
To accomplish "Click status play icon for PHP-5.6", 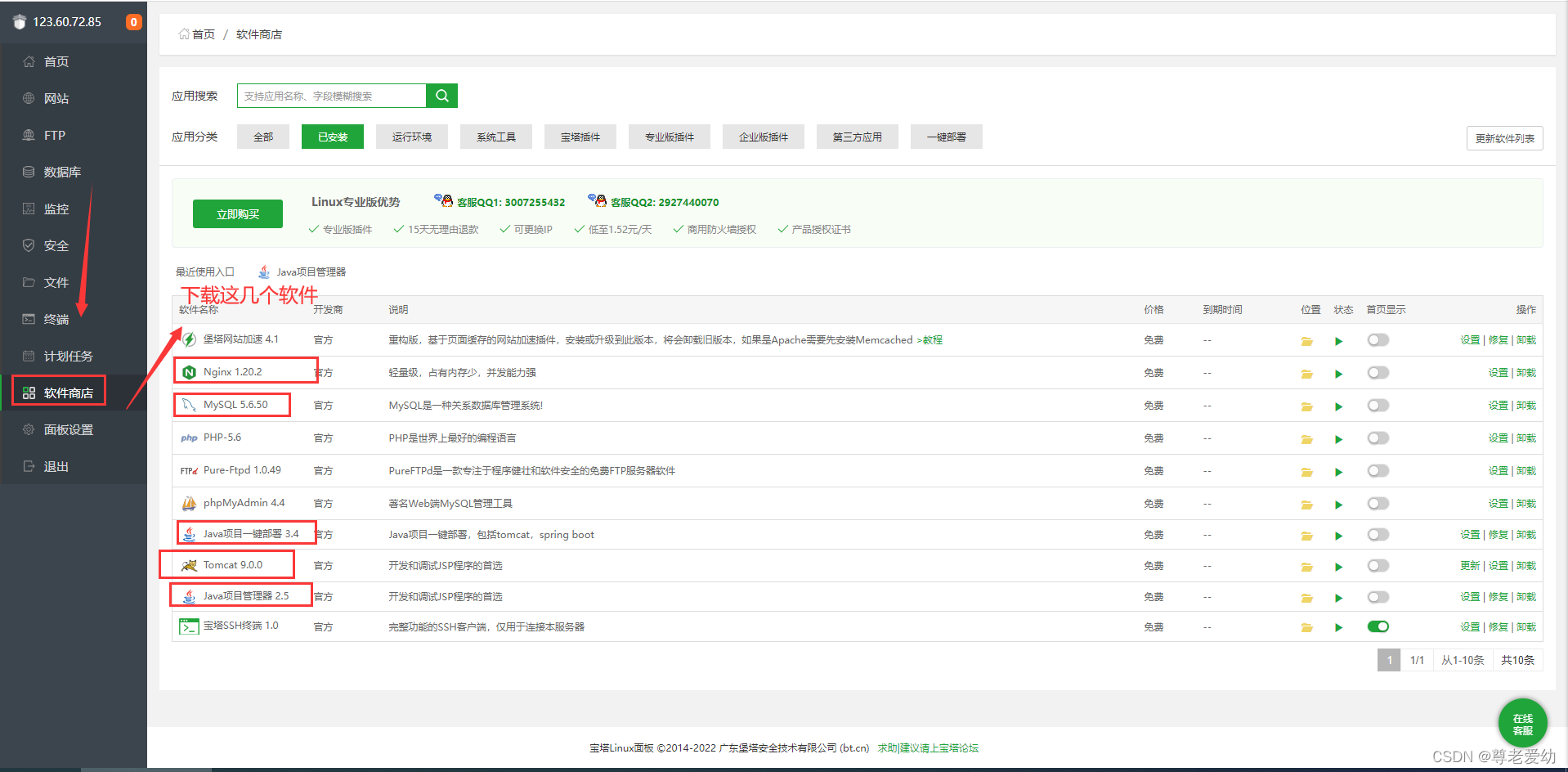I will [x=1338, y=439].
